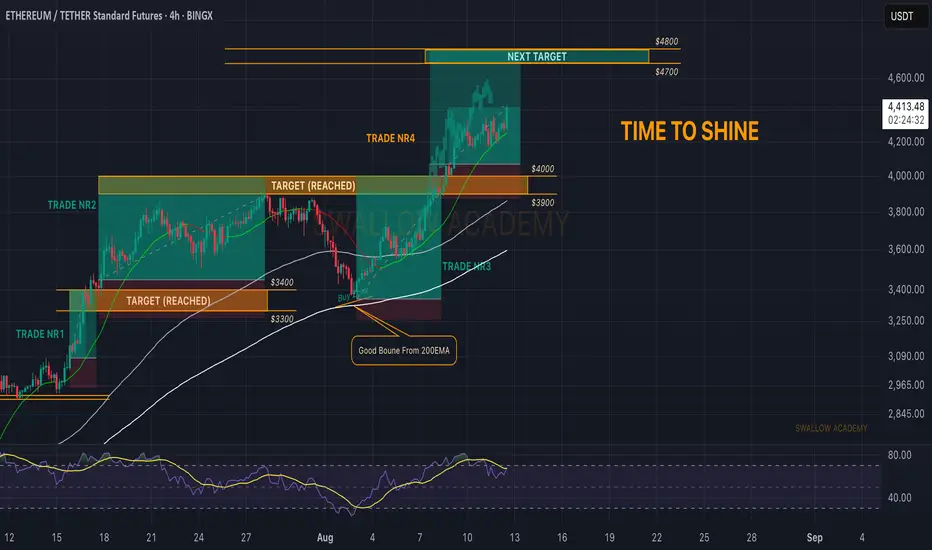932x550 pixels.
Task: Click the 'Sep' date on time axis
Action: 814,538
